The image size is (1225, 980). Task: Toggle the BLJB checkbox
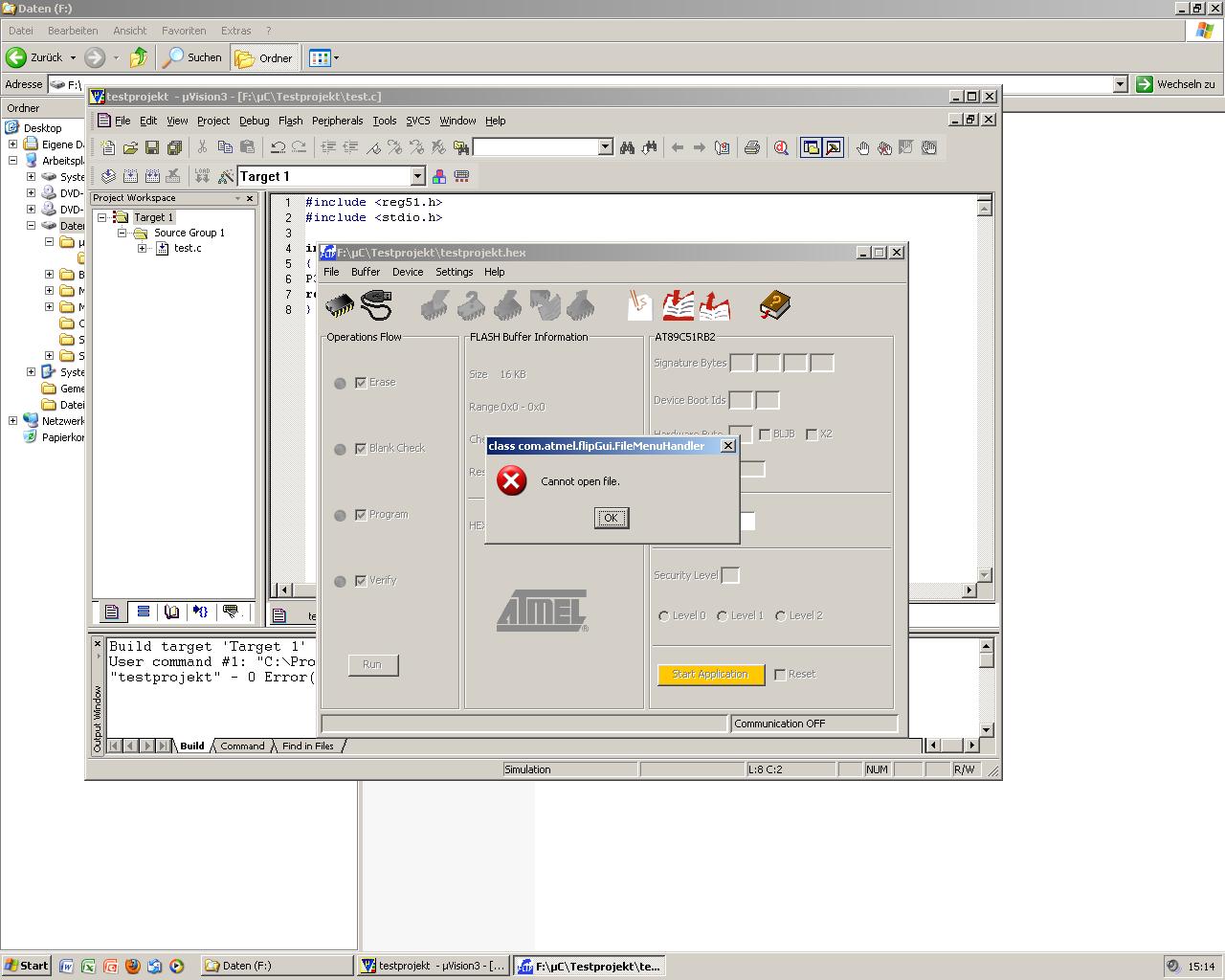pos(765,434)
